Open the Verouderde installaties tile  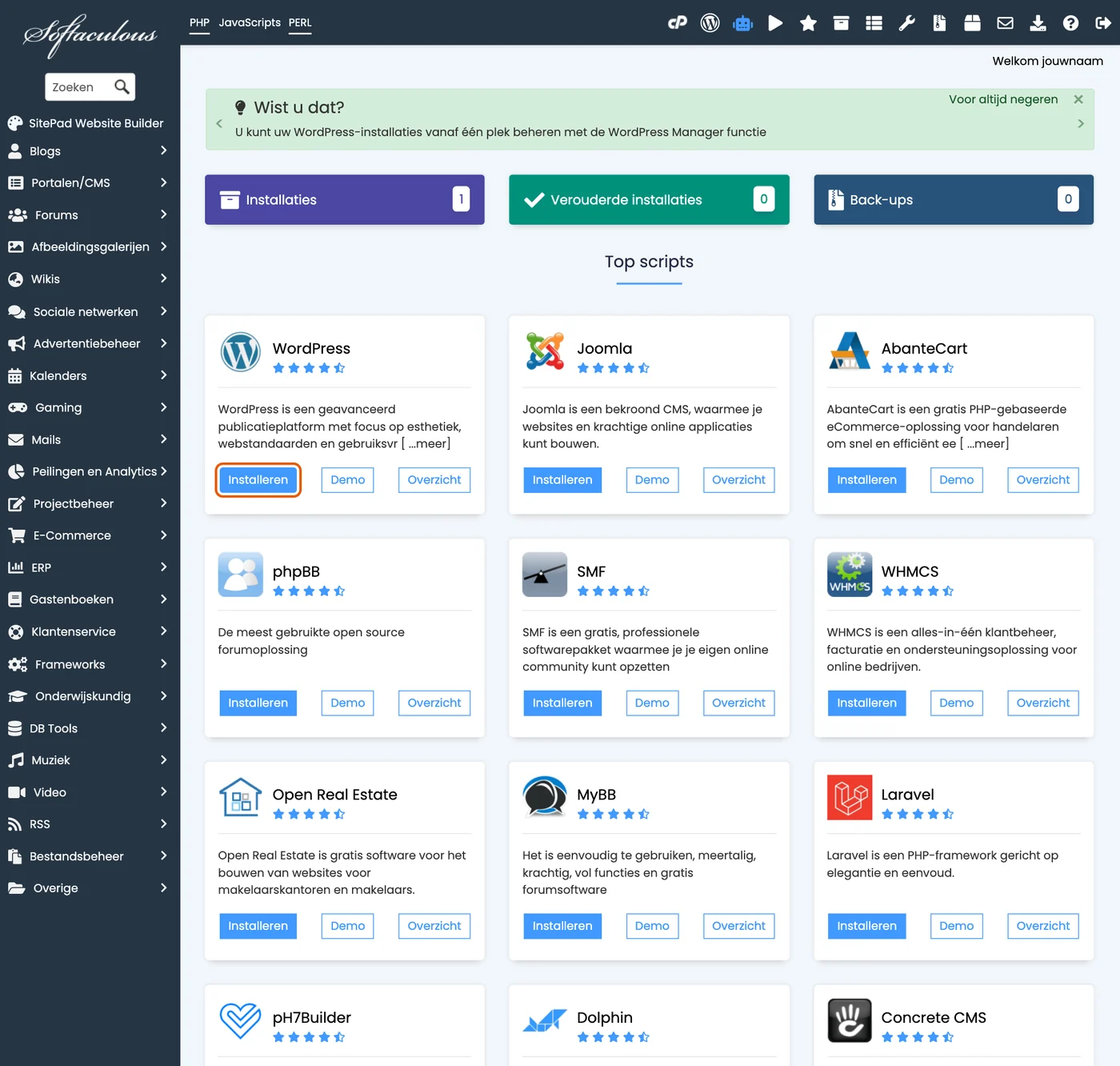point(649,199)
